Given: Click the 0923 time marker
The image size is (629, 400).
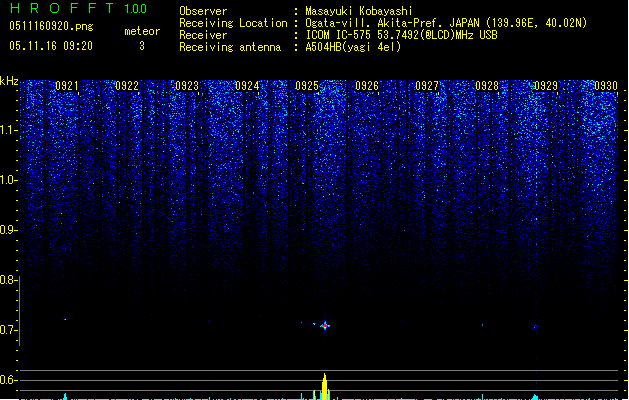Looking at the screenshot, I should click(x=187, y=86).
